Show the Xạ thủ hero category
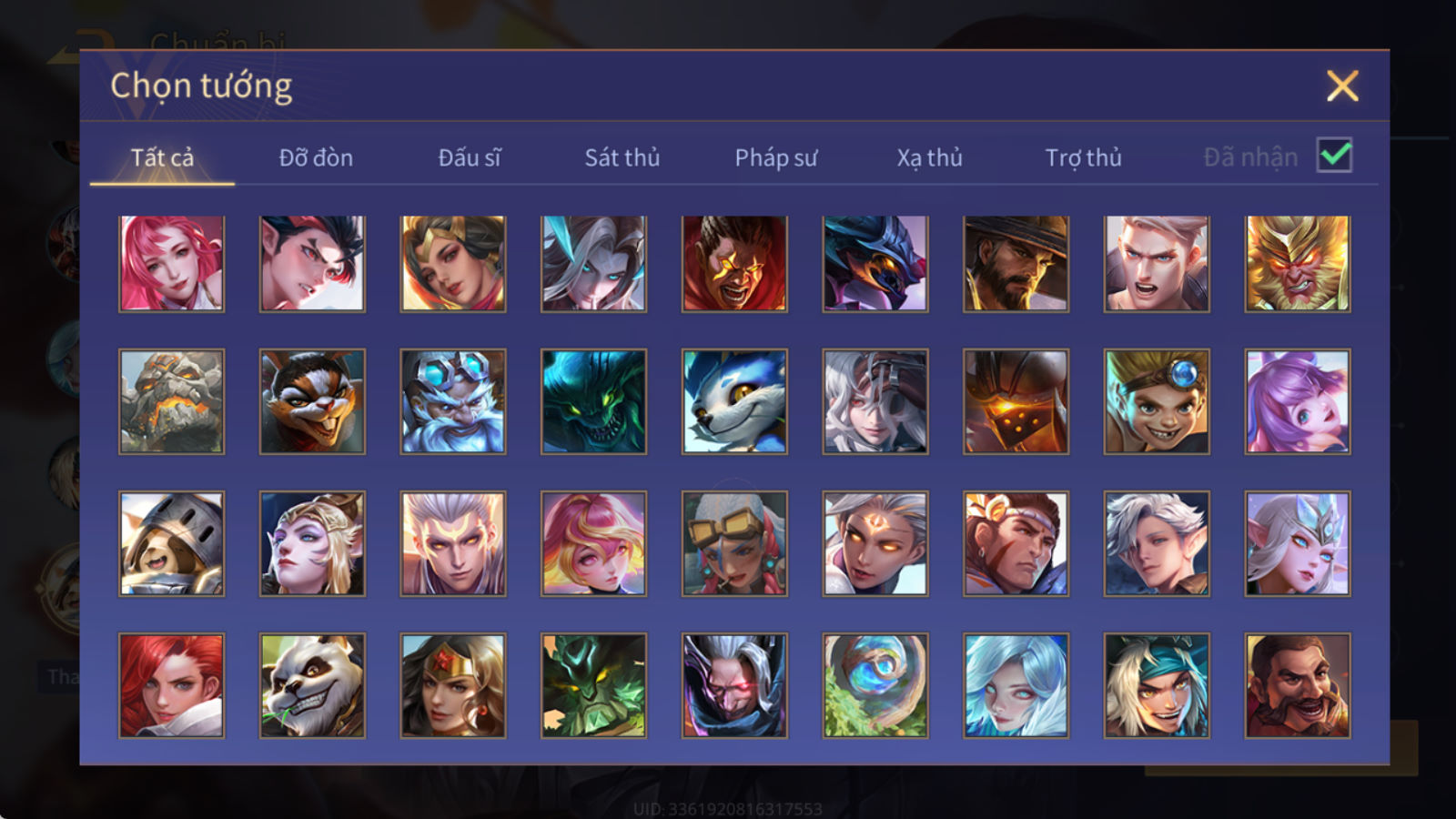This screenshot has height=819, width=1456. [929, 157]
